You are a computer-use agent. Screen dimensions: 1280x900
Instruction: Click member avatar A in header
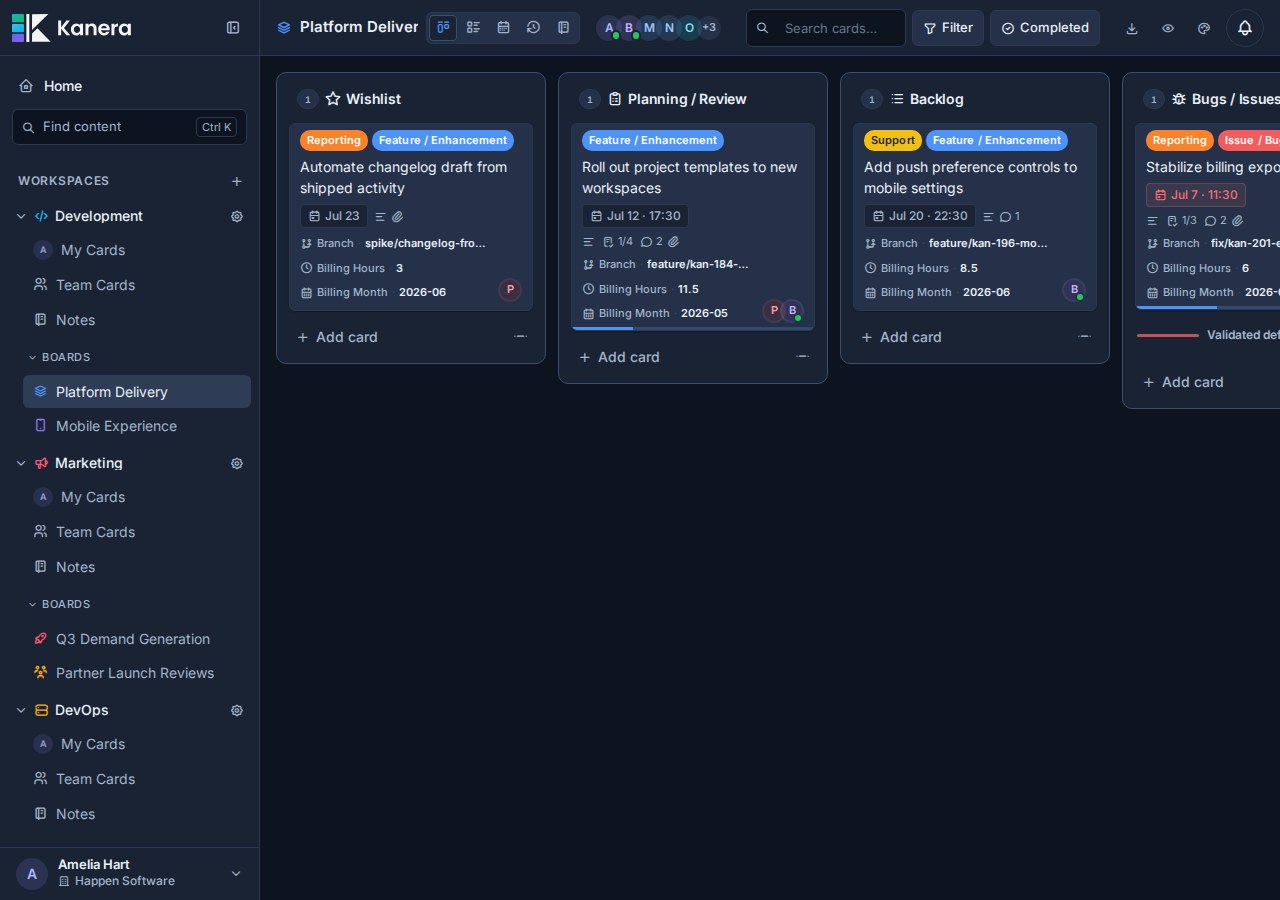click(x=609, y=28)
